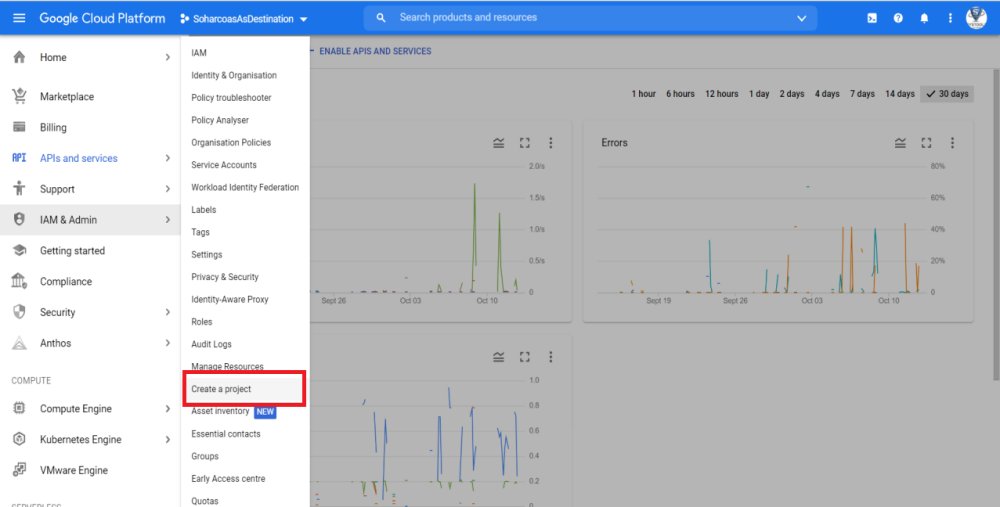Click the Compute Engine chip icon
Screen dimensions: 1000x507
pos(19,408)
